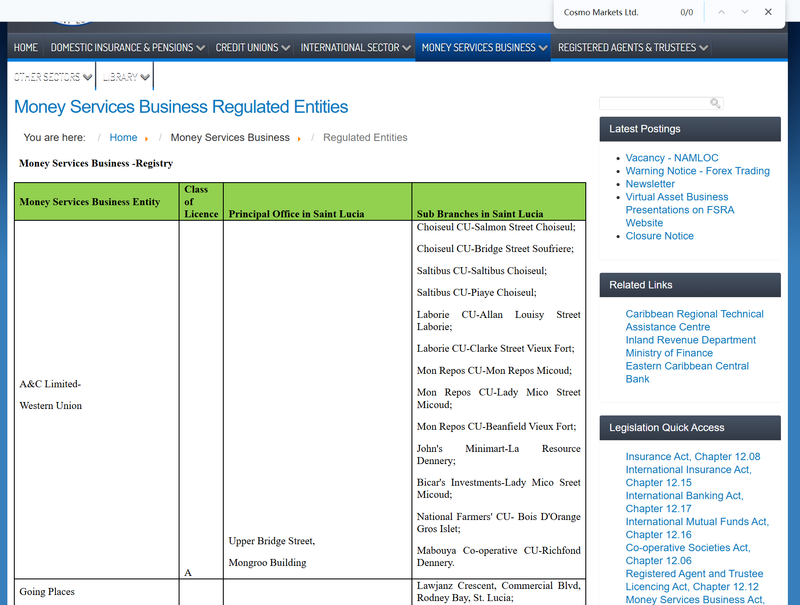Screen dimensions: 800x605
Task: Open Registered Agent and Trustee Licencing Act
Action: pos(694,580)
